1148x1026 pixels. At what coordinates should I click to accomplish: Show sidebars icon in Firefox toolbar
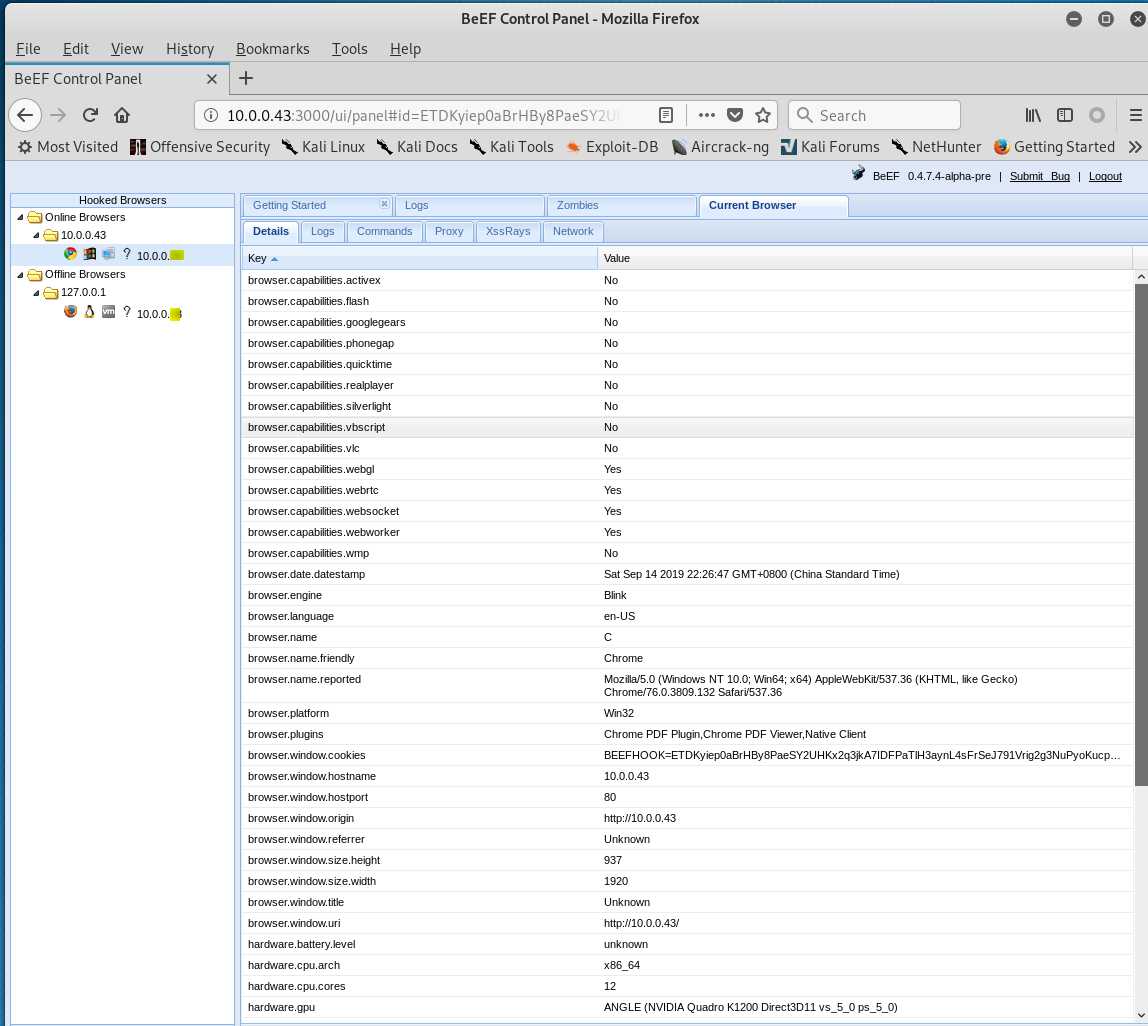[x=1065, y=115]
